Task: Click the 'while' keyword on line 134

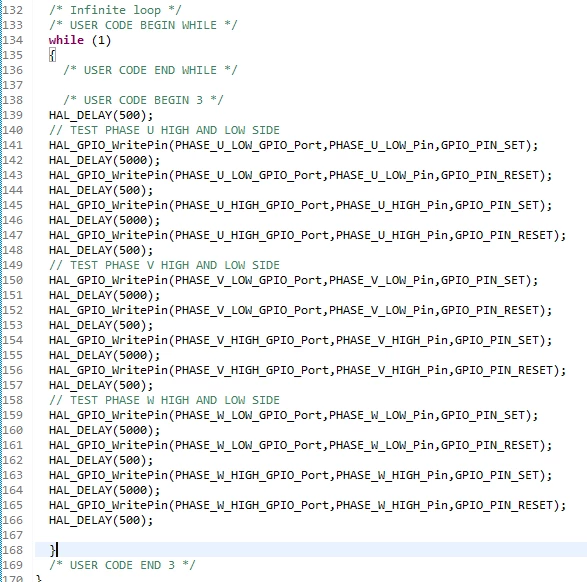Action: tap(66, 40)
